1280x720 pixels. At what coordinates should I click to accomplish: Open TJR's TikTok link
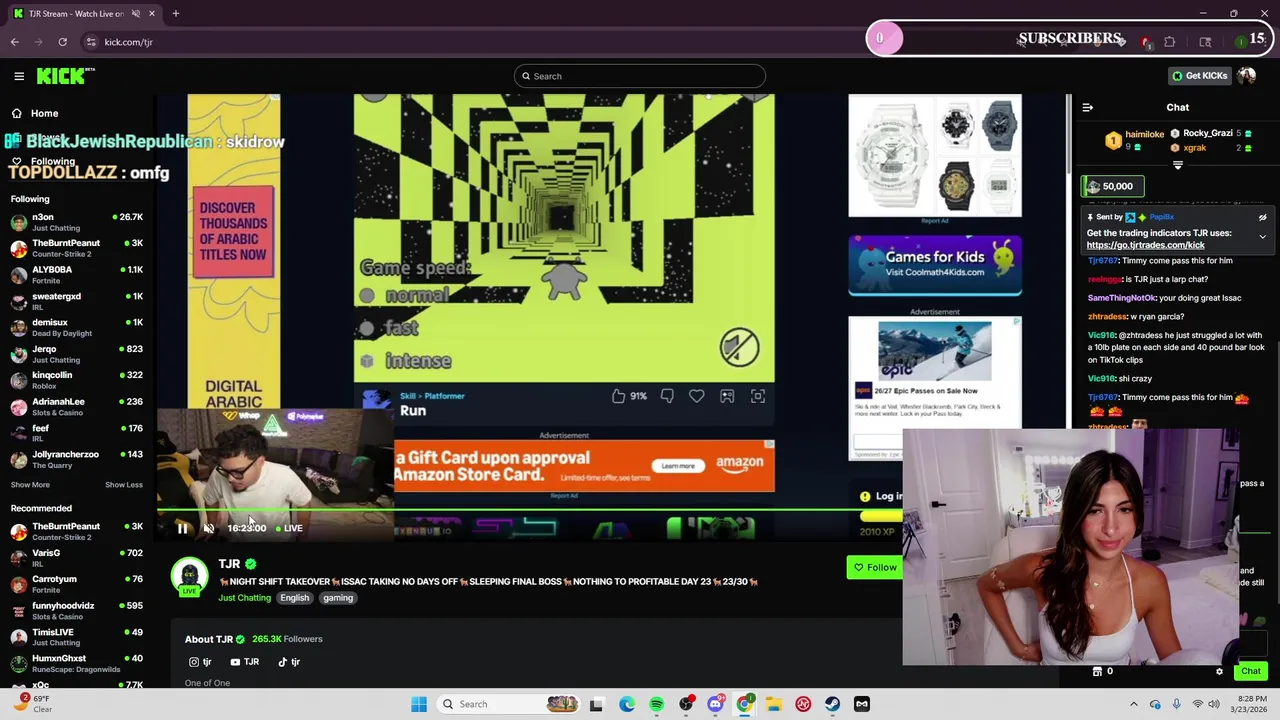289,662
